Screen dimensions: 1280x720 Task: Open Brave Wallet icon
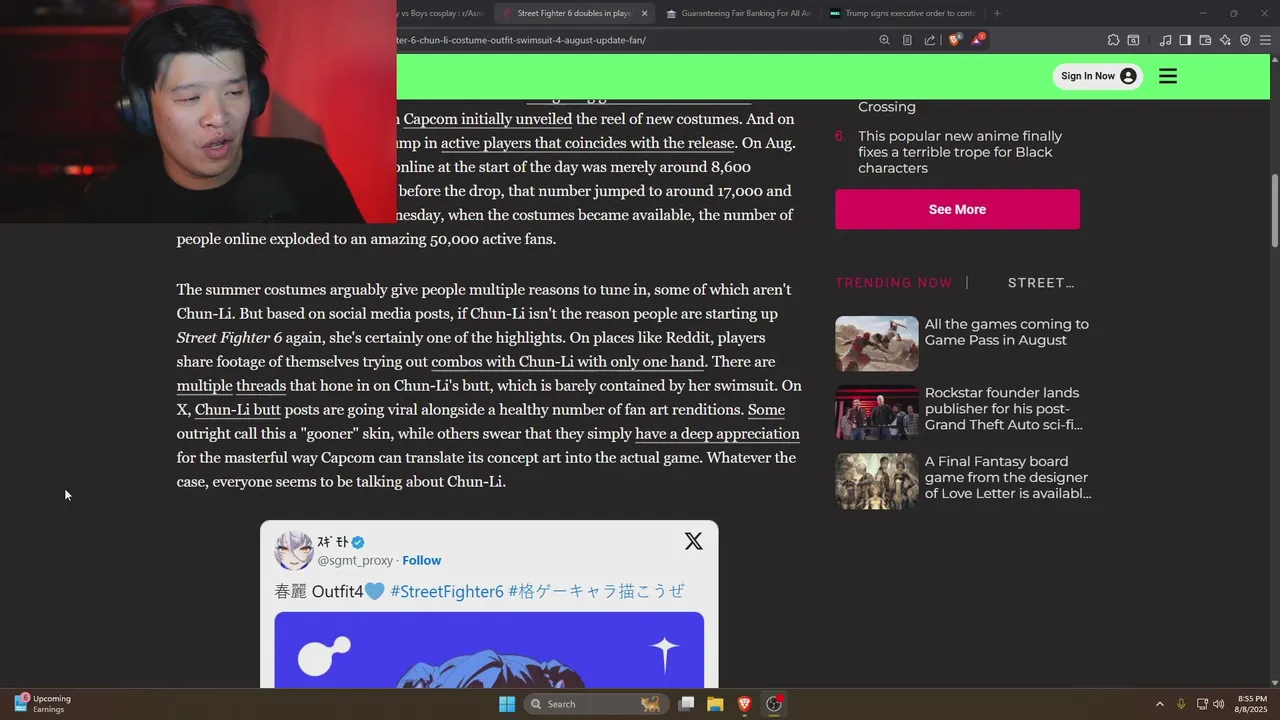(1205, 40)
